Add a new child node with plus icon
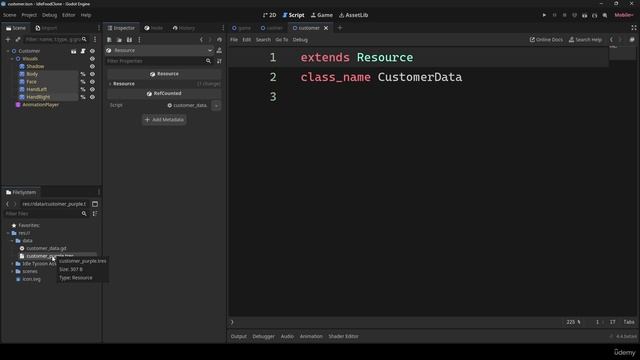 point(8,39)
